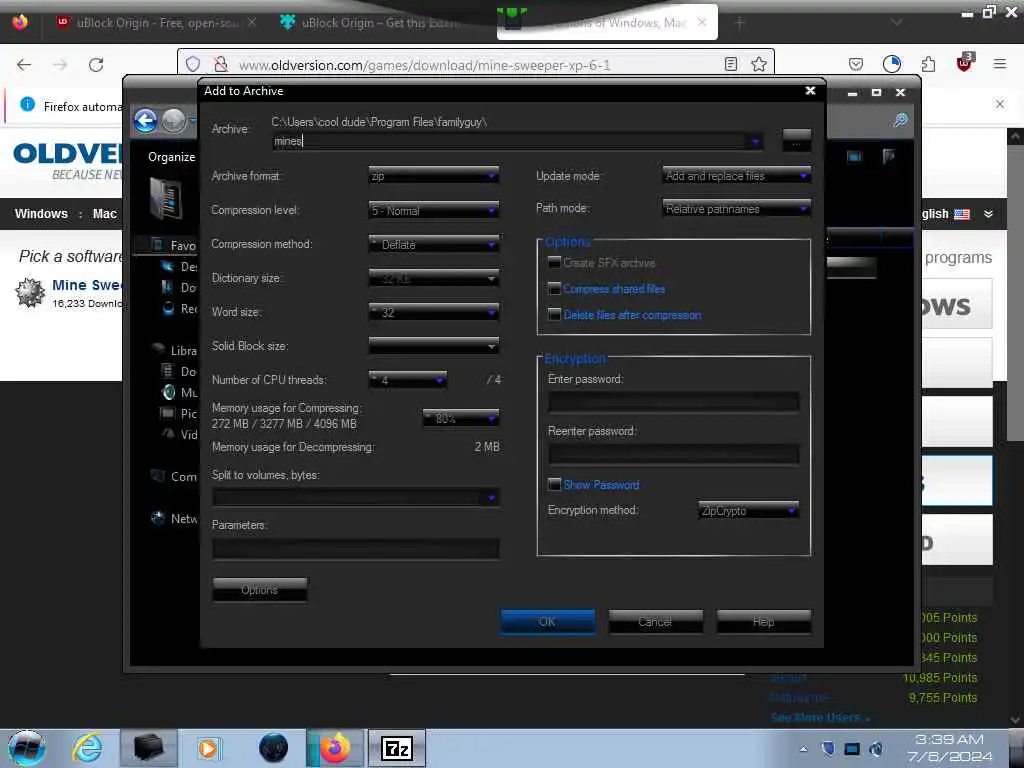Click the Explorer search magnifier icon
1024x768 pixels.
coord(901,120)
